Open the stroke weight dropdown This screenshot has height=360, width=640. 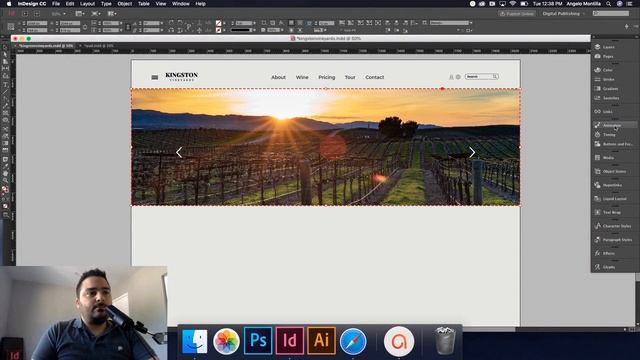254,23
